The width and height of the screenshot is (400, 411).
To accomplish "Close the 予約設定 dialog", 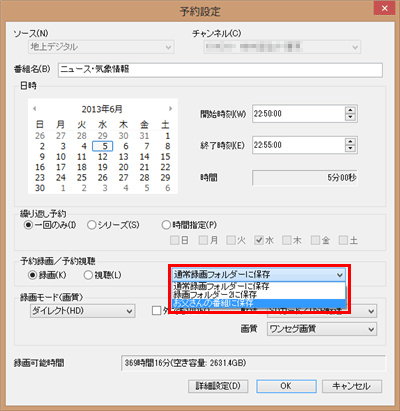I will tap(384, 8).
